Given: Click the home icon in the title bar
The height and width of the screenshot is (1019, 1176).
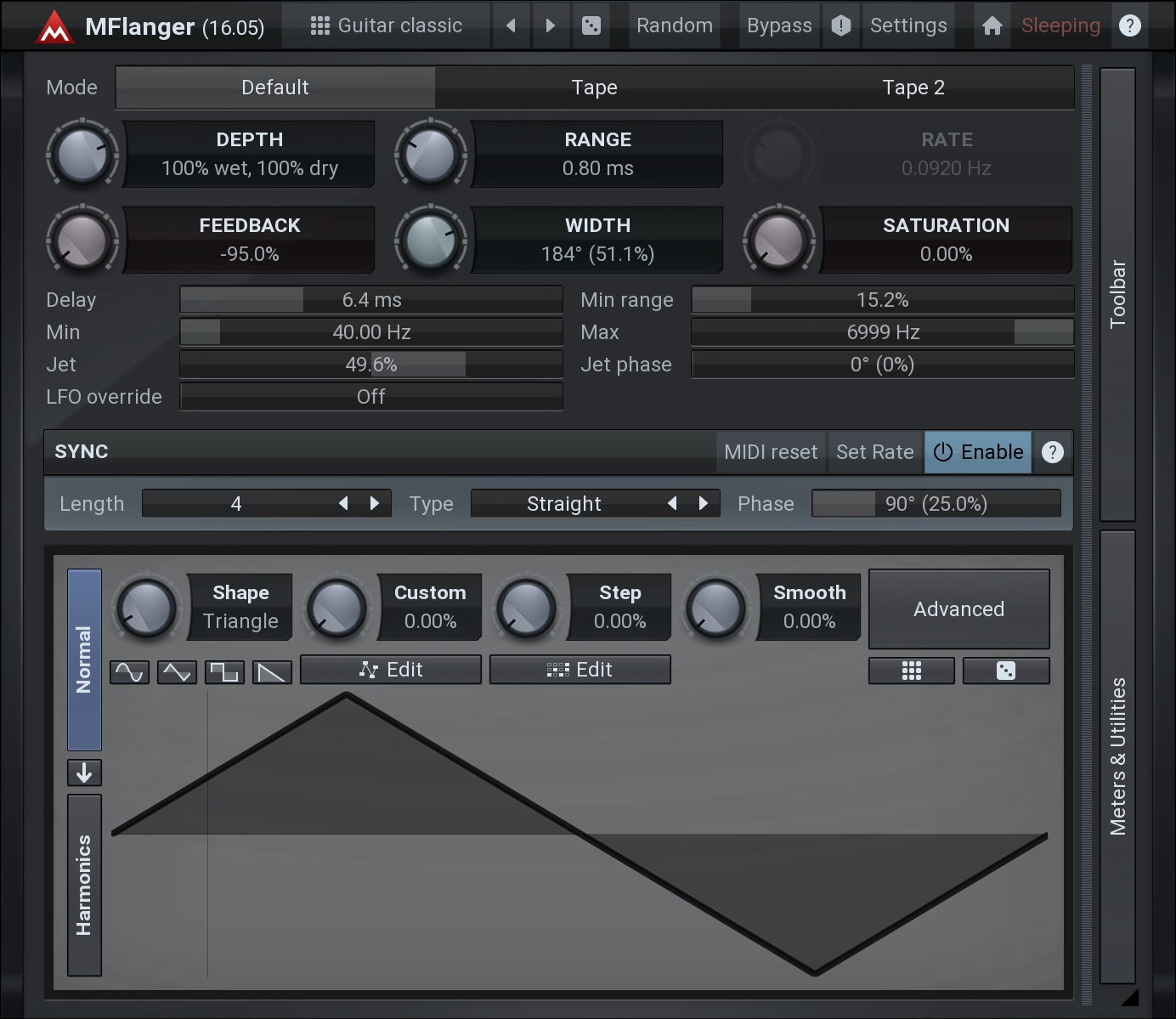Looking at the screenshot, I should (992, 25).
